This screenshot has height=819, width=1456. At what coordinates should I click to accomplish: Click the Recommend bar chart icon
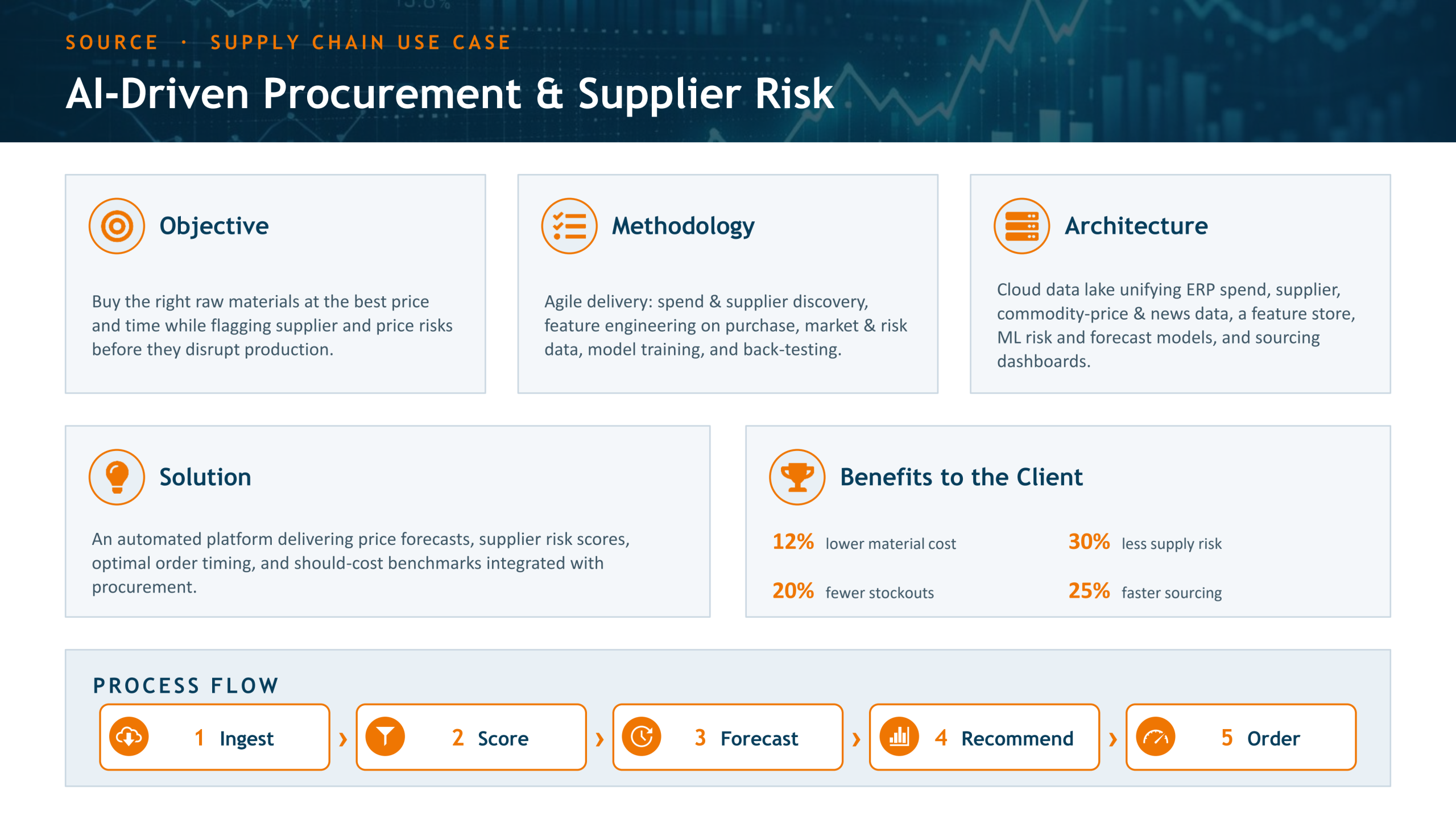(x=899, y=737)
